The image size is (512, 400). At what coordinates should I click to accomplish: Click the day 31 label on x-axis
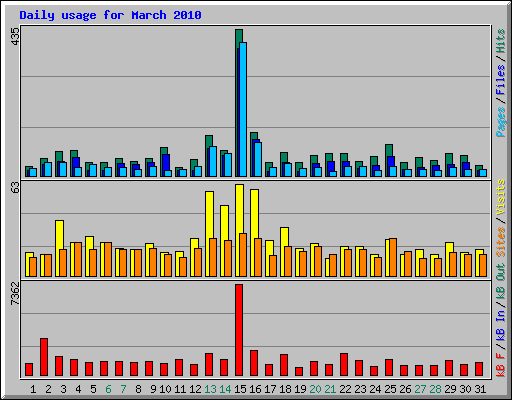[x=480, y=389]
